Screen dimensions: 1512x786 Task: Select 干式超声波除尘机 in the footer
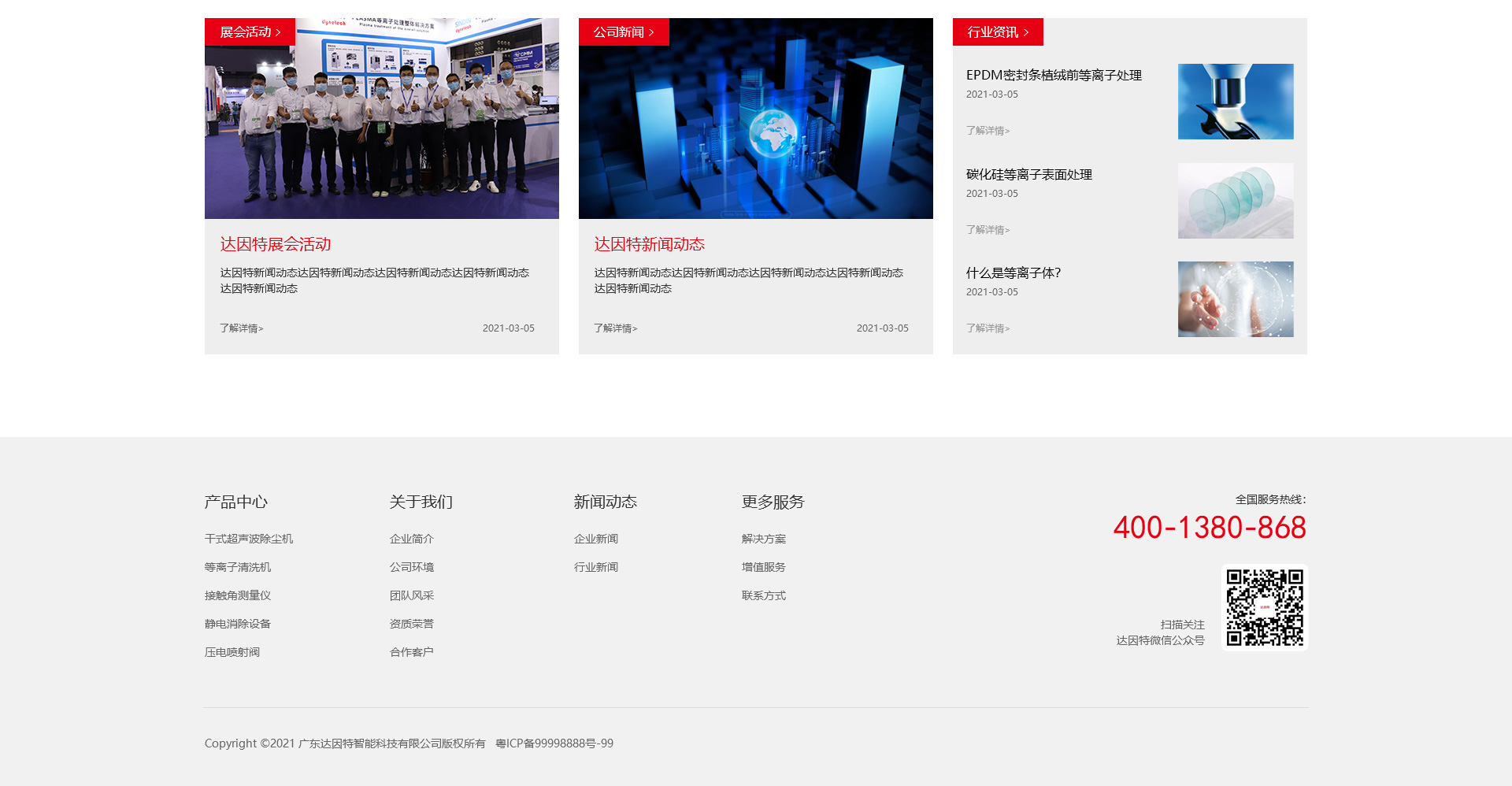click(x=249, y=539)
